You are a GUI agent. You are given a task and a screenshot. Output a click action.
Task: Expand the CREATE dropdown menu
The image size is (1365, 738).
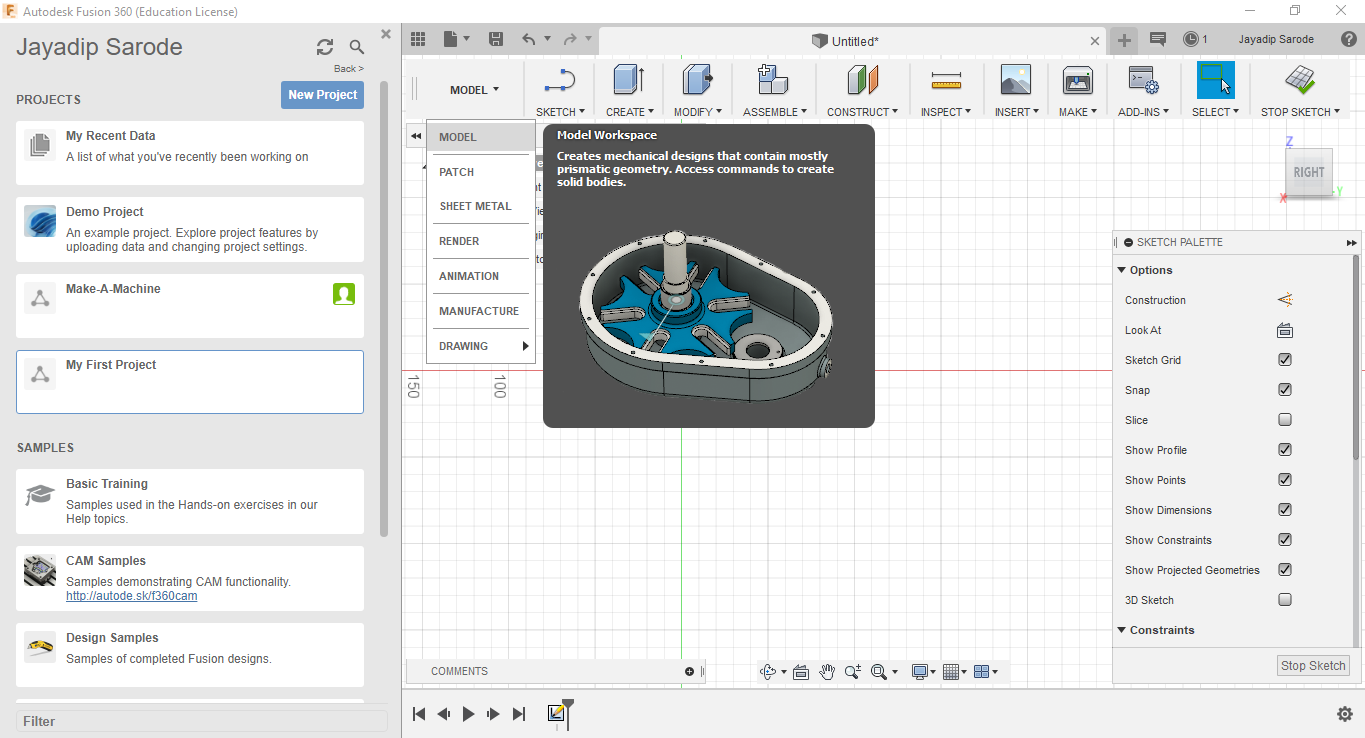click(629, 112)
